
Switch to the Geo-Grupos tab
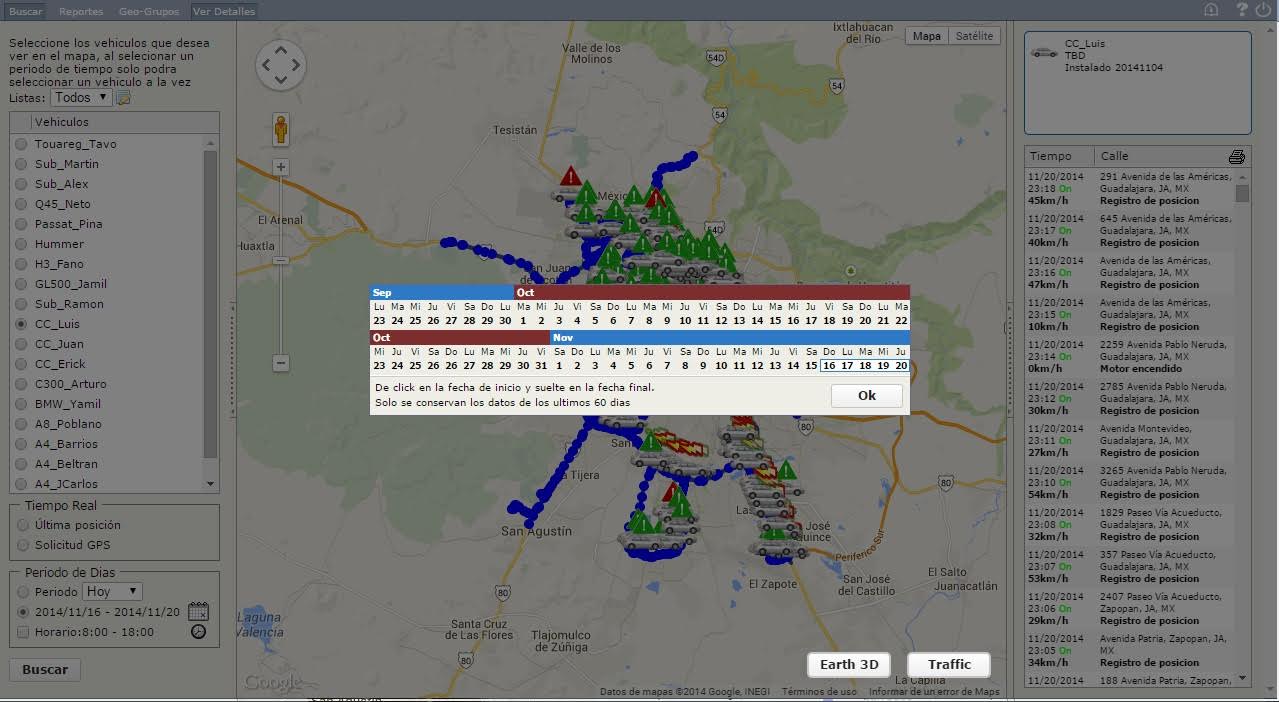tap(148, 11)
